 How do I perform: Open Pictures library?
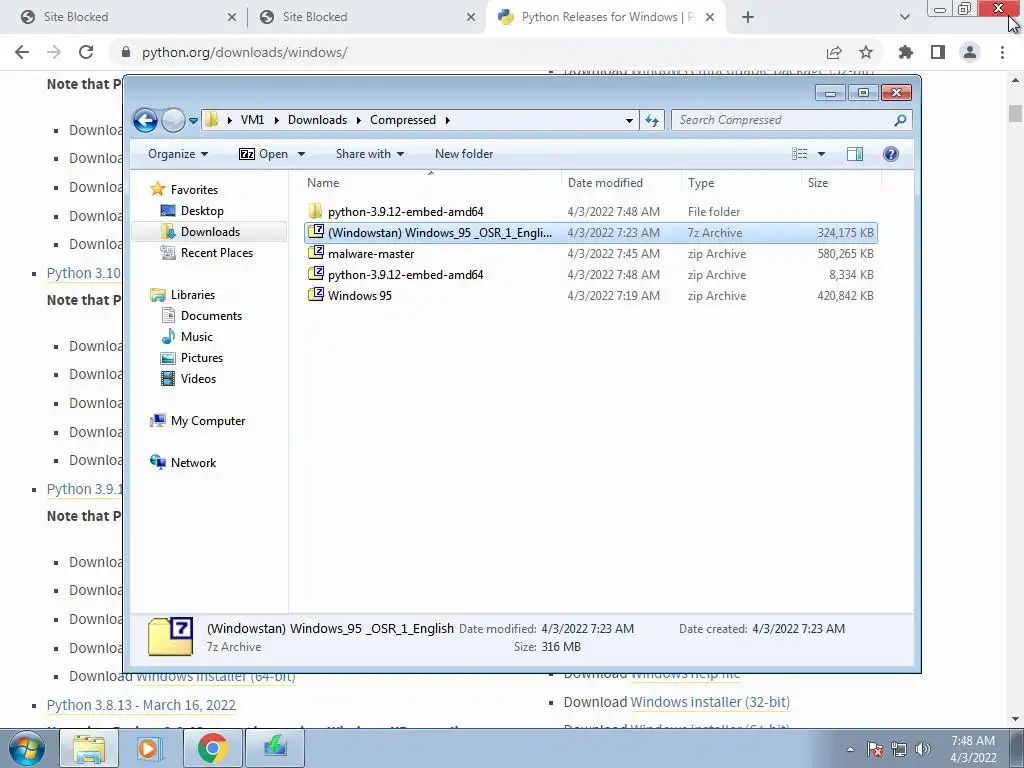[202, 358]
